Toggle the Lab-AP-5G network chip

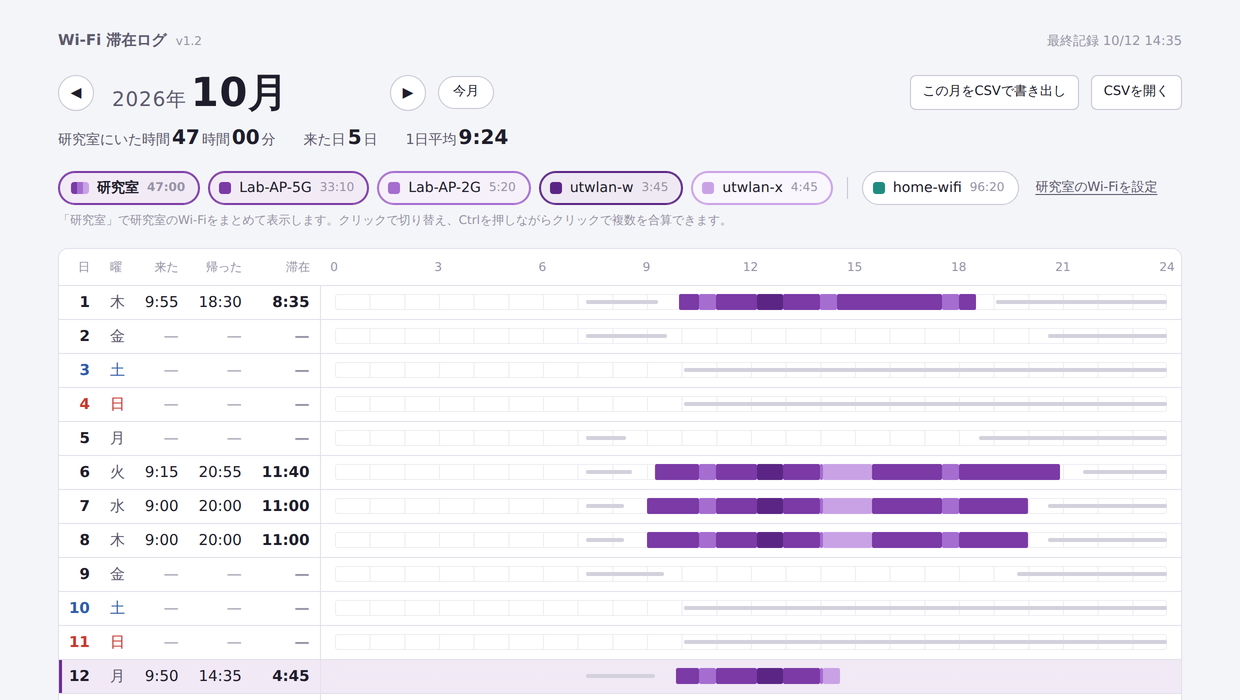point(288,188)
